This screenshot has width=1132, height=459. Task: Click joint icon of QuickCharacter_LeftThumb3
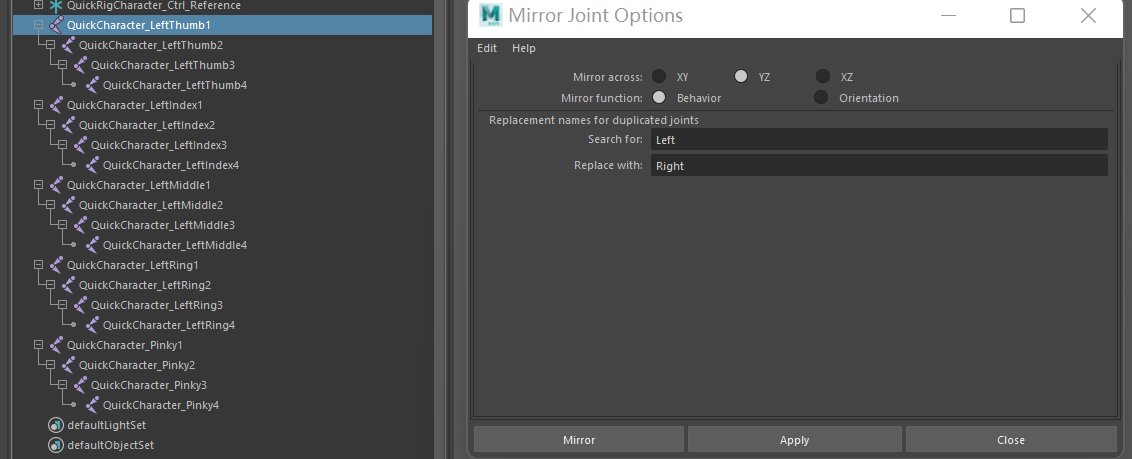tap(80, 65)
